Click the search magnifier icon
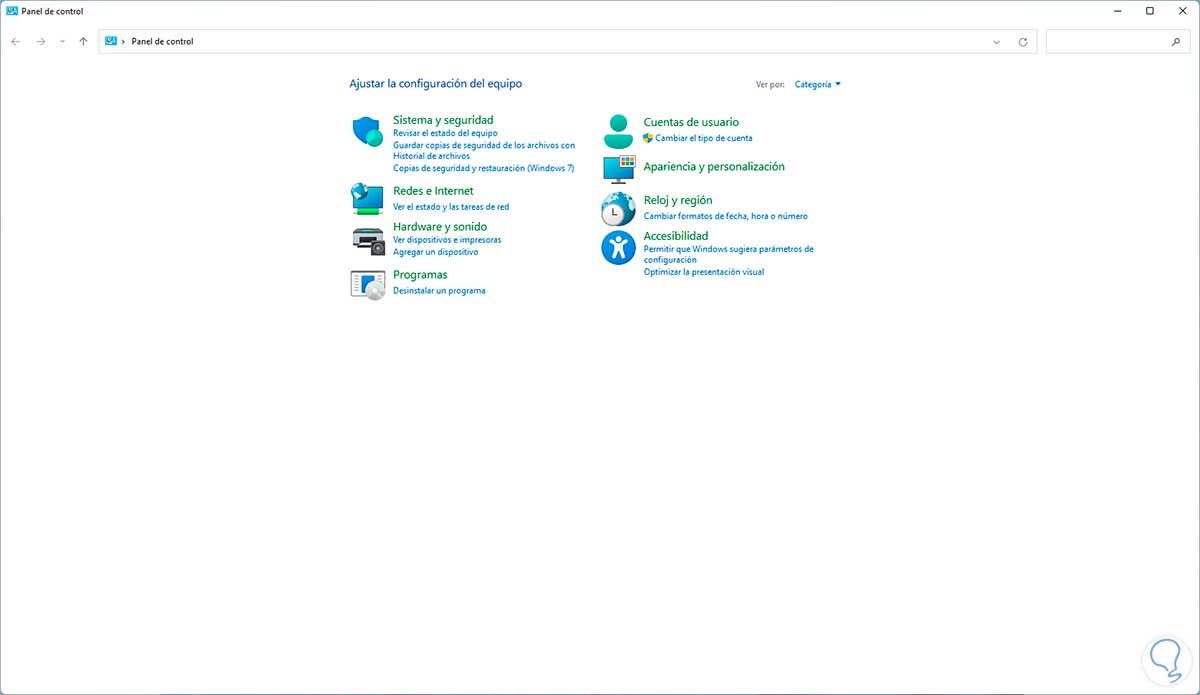The height and width of the screenshot is (695, 1200). [x=1176, y=42]
